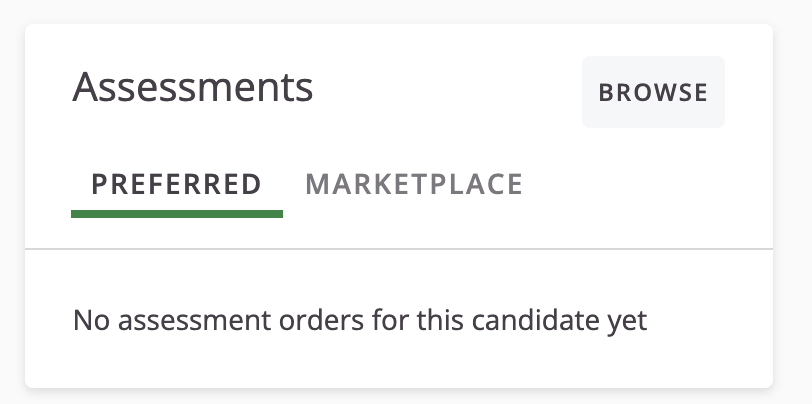This screenshot has width=812, height=404.
Task: Select the PREFERRED tab
Action: click(177, 184)
